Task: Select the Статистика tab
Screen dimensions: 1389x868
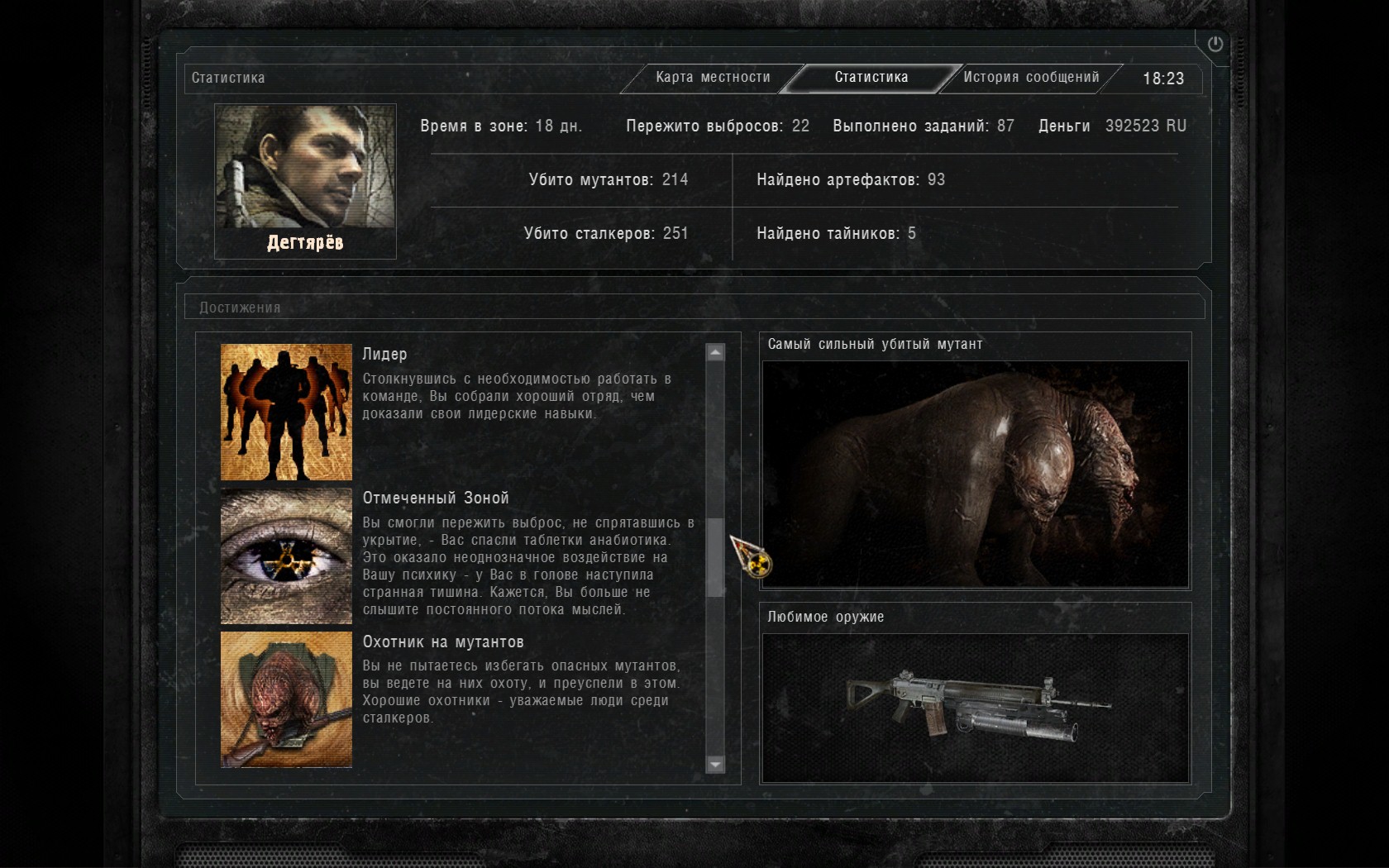Action: 871,78
